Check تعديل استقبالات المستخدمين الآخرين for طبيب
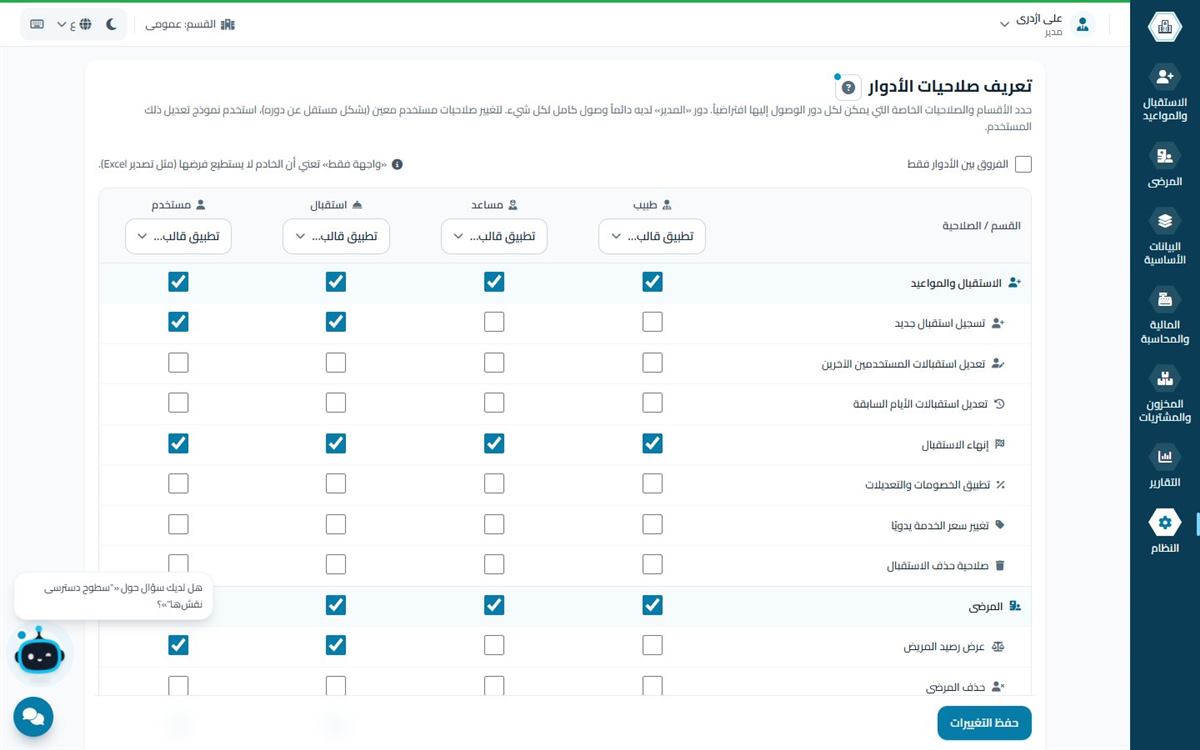Screen dimensions: 1200x750 [x=652, y=362]
